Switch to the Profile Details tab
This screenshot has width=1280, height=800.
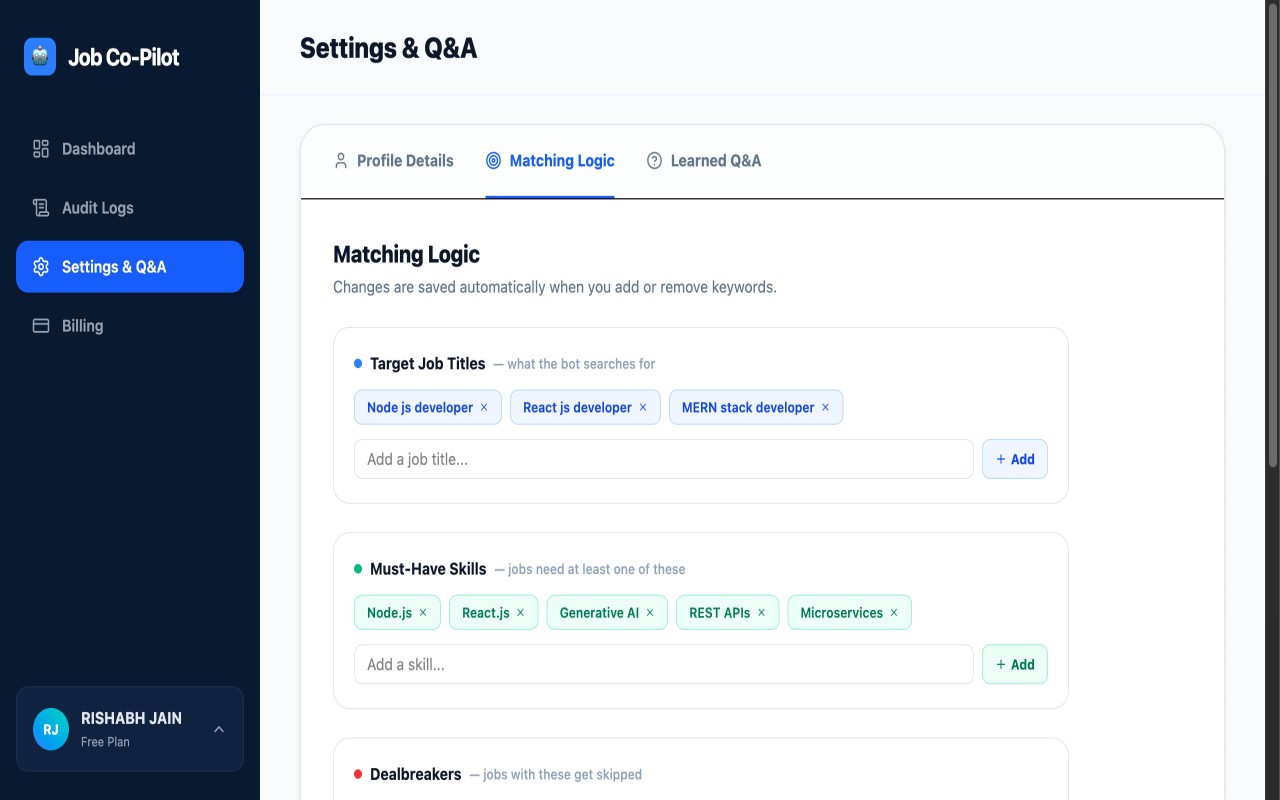tap(393, 161)
